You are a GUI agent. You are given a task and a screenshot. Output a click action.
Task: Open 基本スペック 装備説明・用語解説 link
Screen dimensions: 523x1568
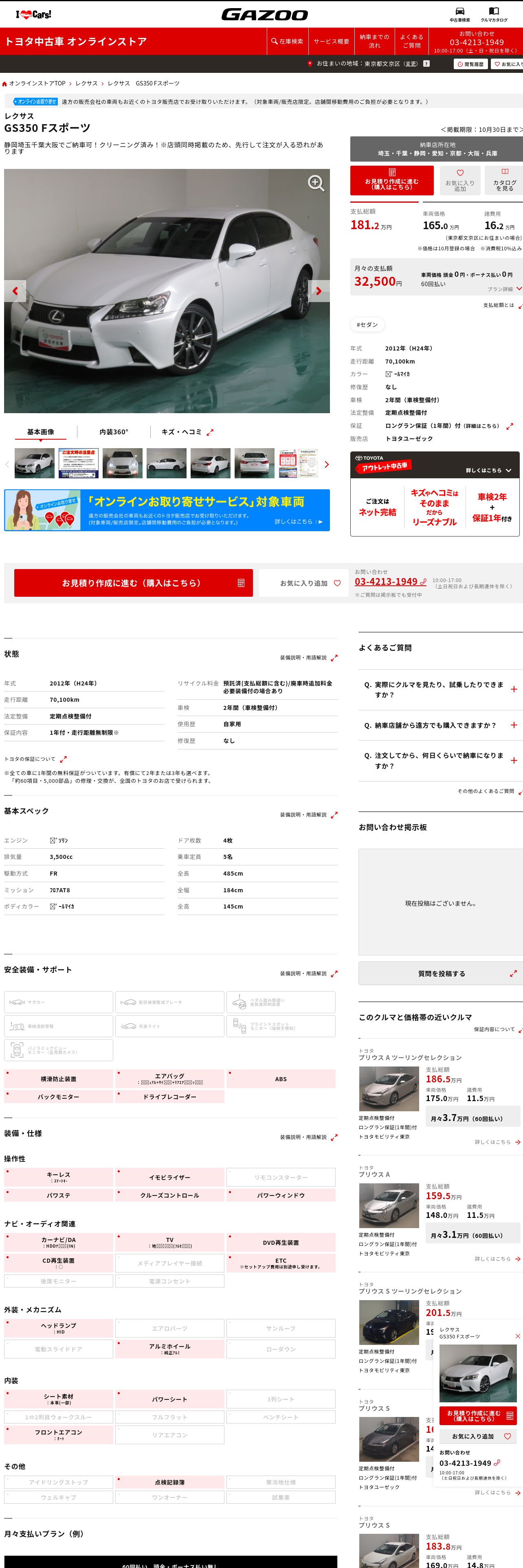click(308, 815)
